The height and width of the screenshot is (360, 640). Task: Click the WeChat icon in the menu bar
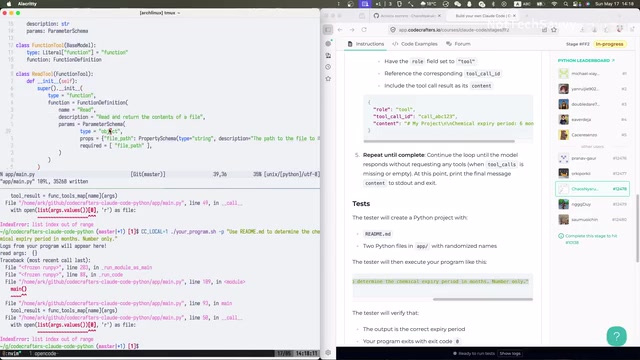point(458,4)
